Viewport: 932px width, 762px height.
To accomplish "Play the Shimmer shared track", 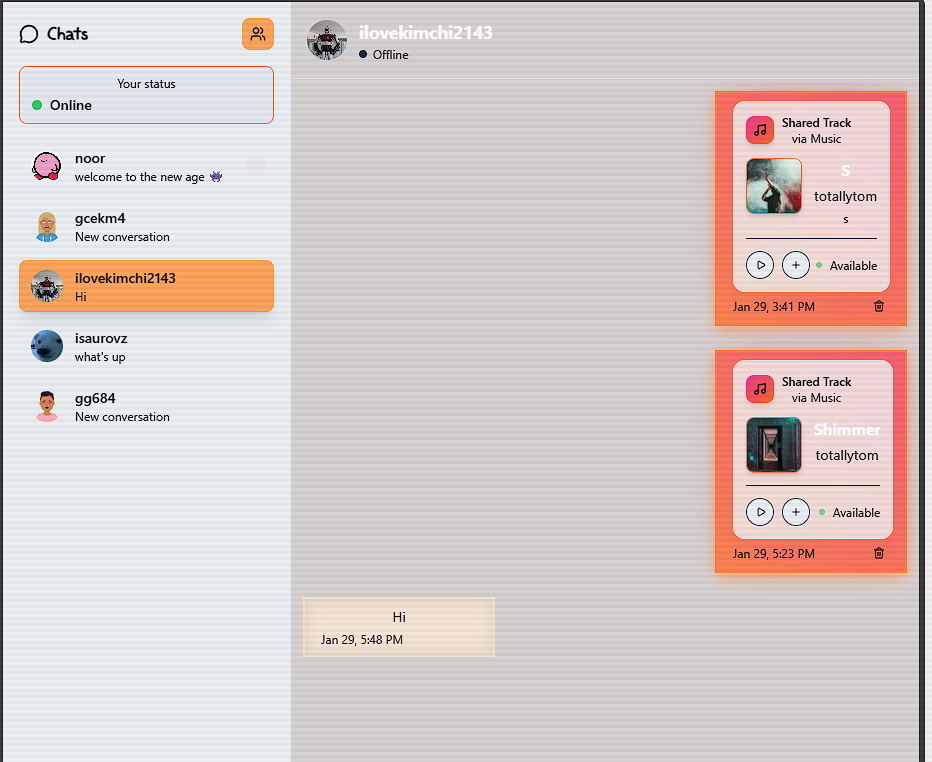I will [760, 511].
